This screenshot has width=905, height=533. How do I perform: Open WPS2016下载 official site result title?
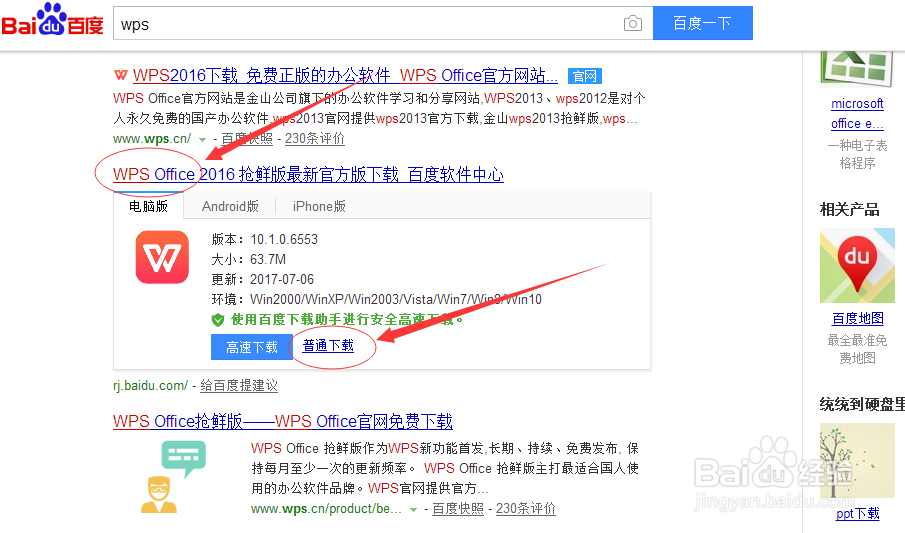pyautogui.click(x=345, y=75)
